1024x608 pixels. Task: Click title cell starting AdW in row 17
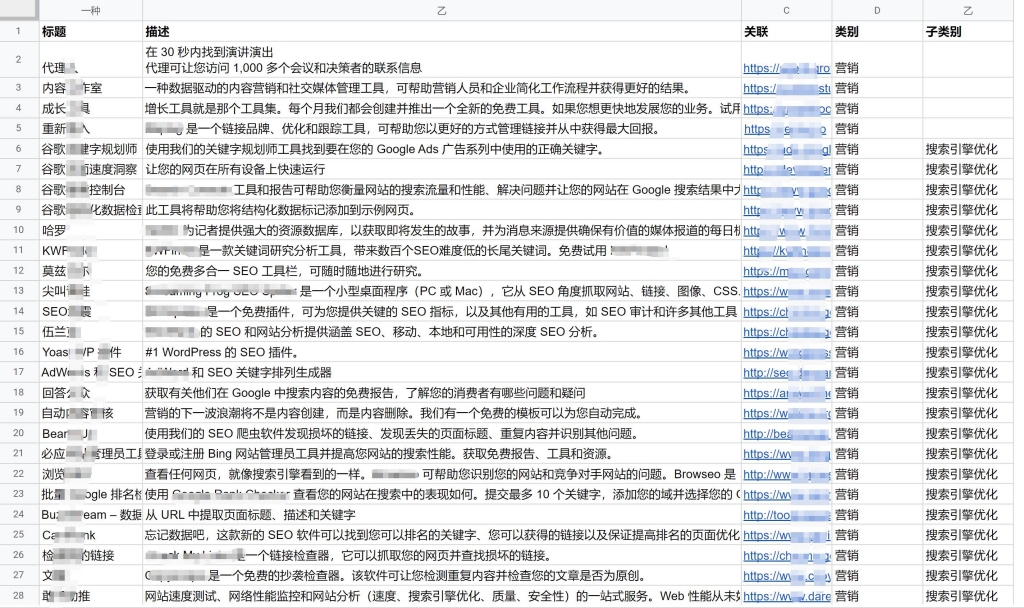click(x=90, y=372)
